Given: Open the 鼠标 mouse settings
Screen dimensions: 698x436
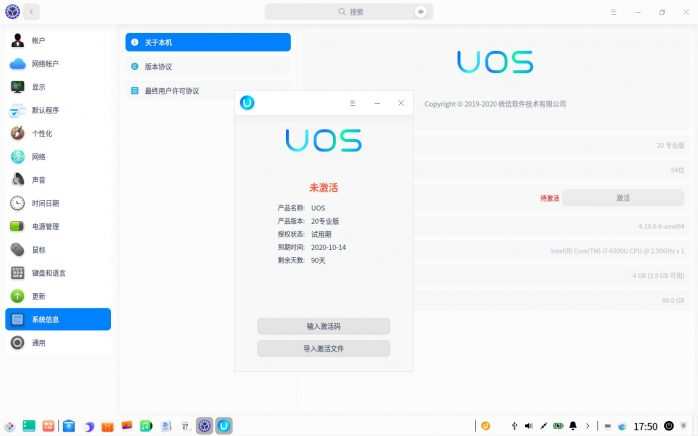Looking at the screenshot, I should (58, 249).
